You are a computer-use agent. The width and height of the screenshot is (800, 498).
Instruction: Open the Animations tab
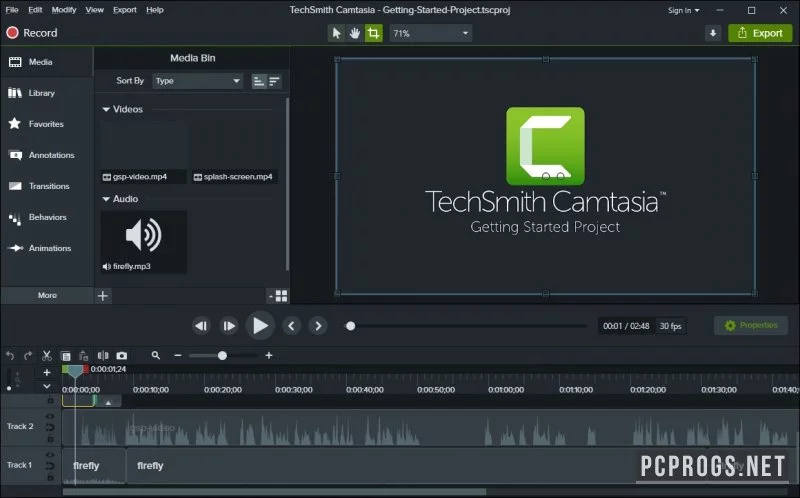pos(46,248)
